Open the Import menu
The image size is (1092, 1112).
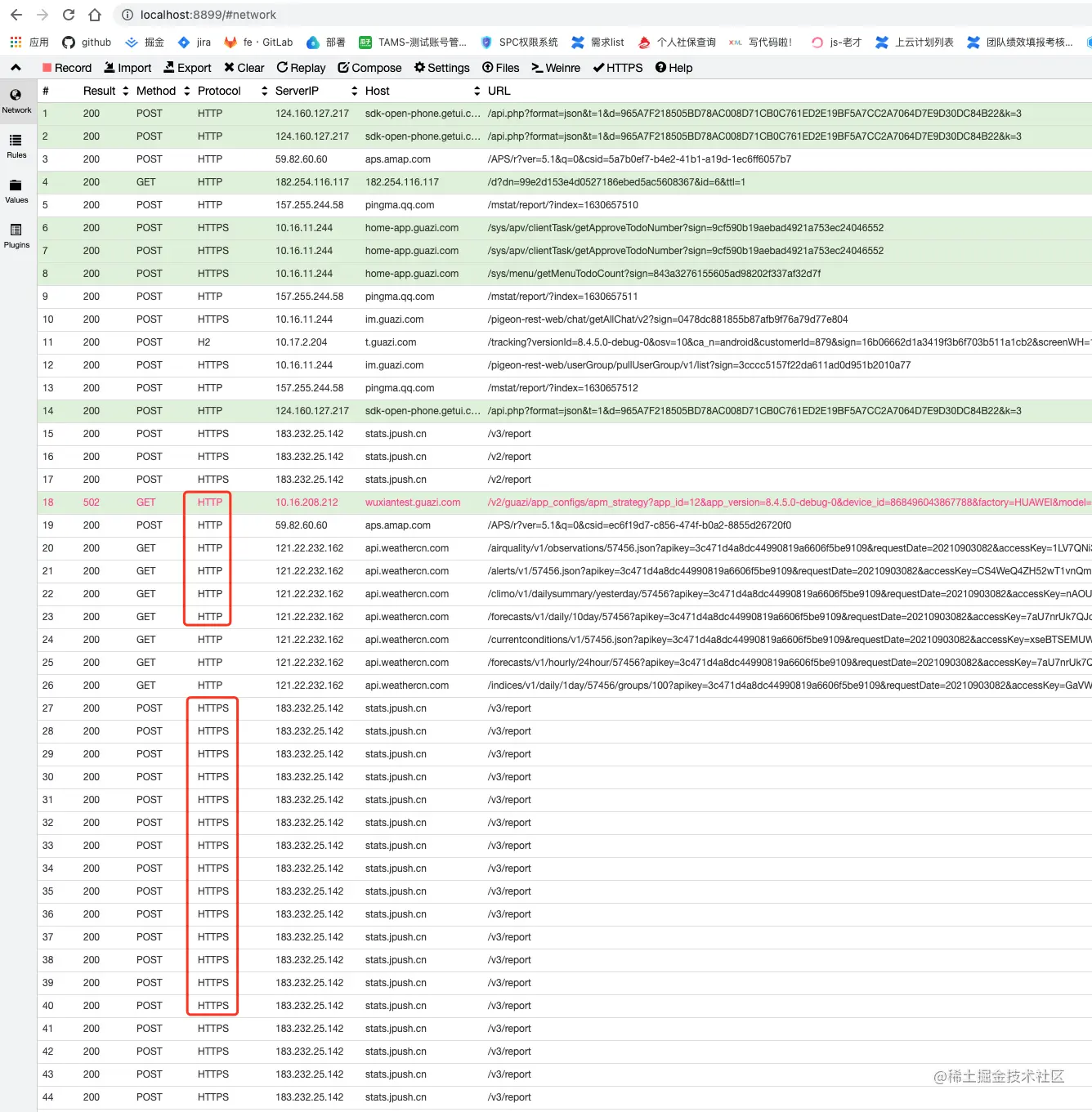tap(128, 68)
